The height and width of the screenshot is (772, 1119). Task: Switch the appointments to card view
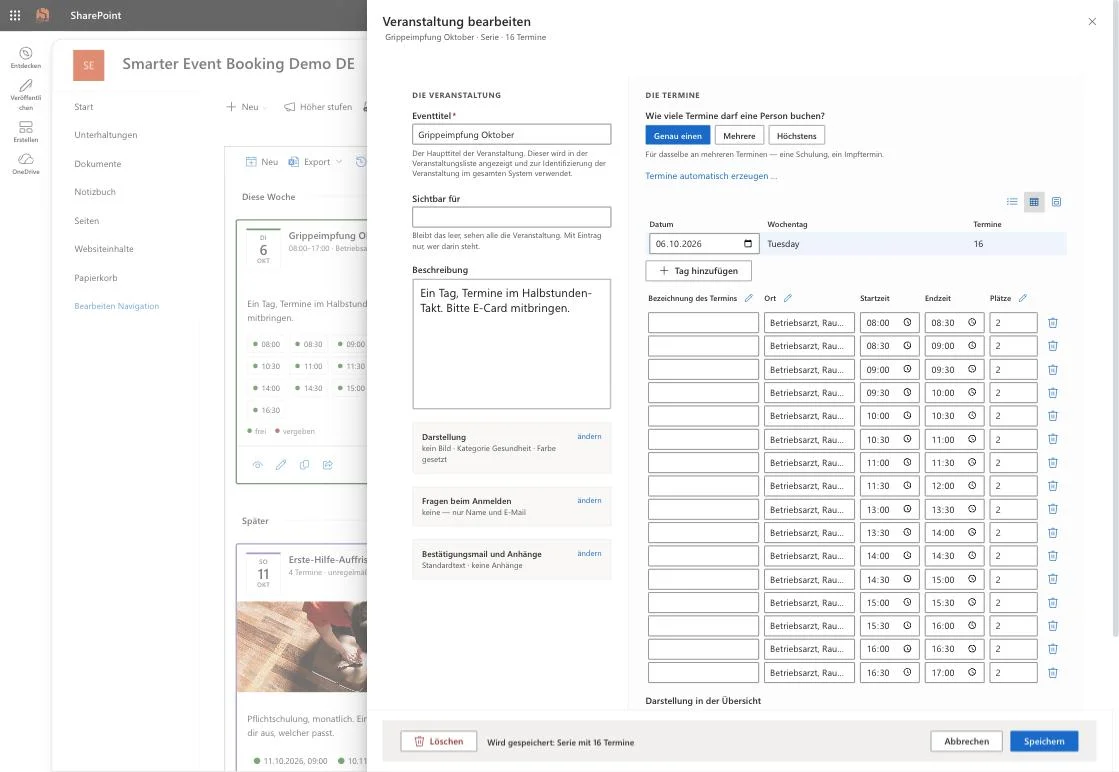(x=1057, y=202)
